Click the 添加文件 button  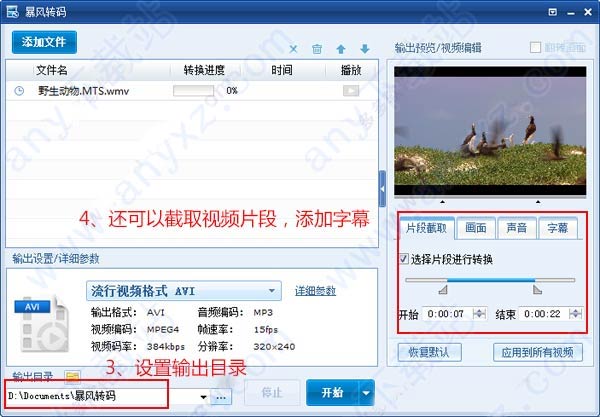[x=44, y=42]
